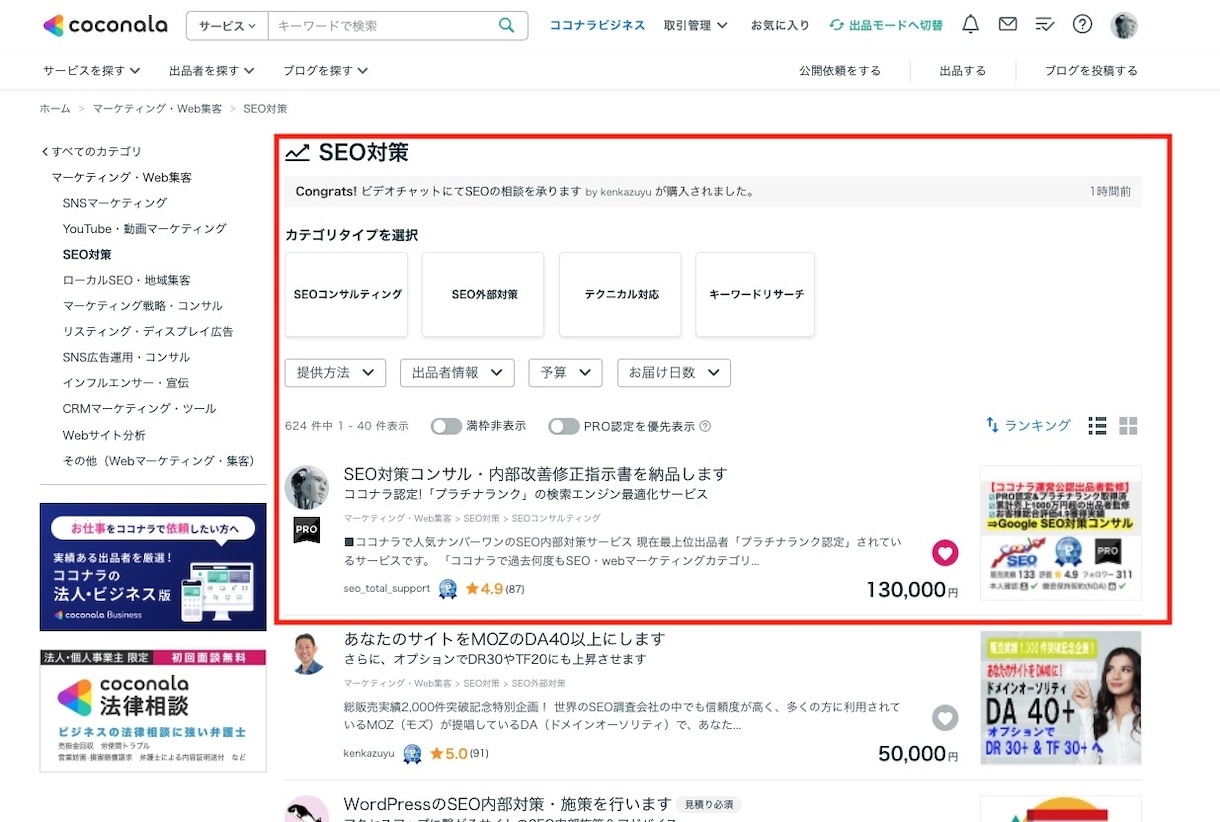This screenshot has width=1220, height=822.
Task: Click the ランキング sort arrows icon
Action: 992,425
